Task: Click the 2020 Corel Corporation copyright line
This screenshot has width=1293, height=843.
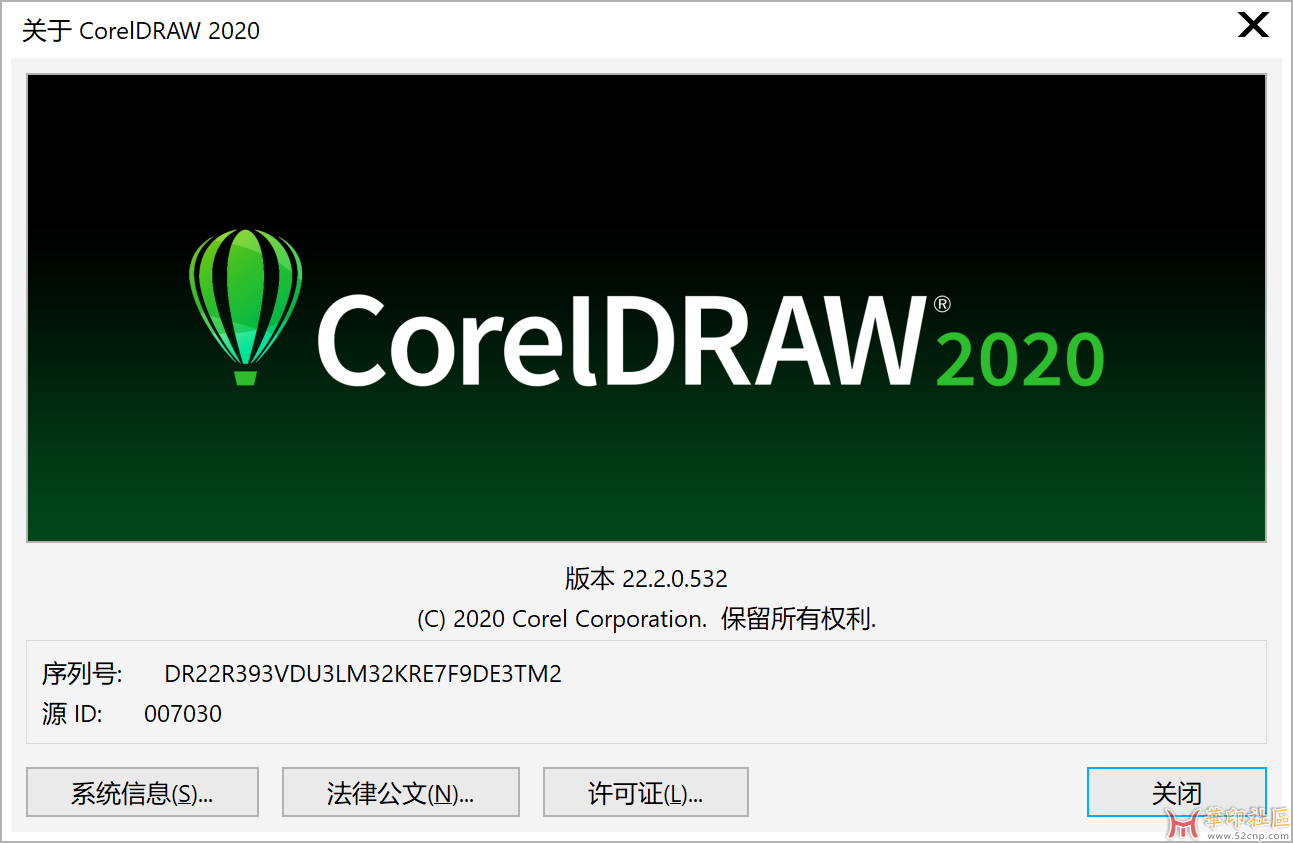Action: click(646, 619)
